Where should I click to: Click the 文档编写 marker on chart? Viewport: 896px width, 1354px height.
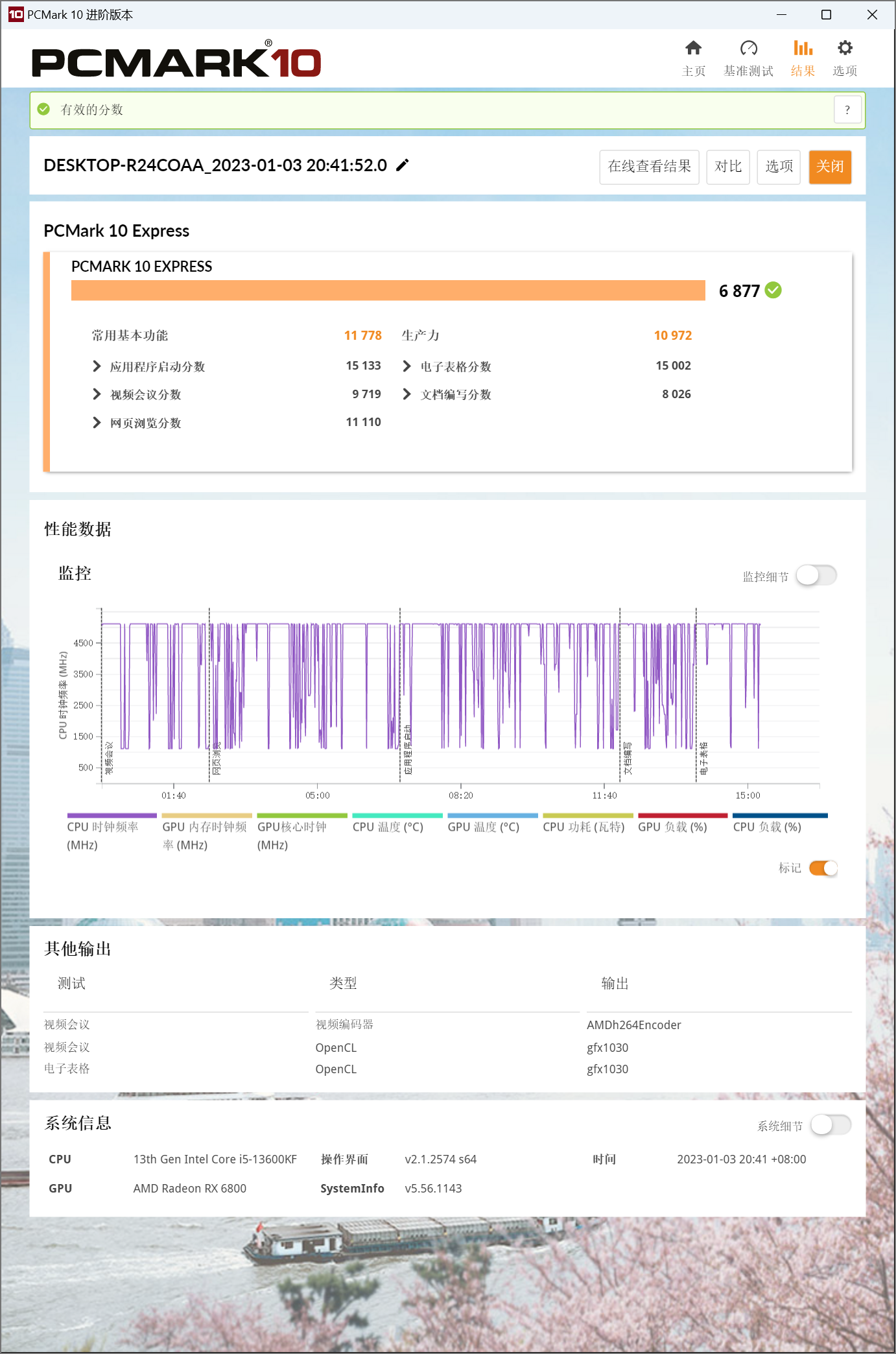point(628,758)
